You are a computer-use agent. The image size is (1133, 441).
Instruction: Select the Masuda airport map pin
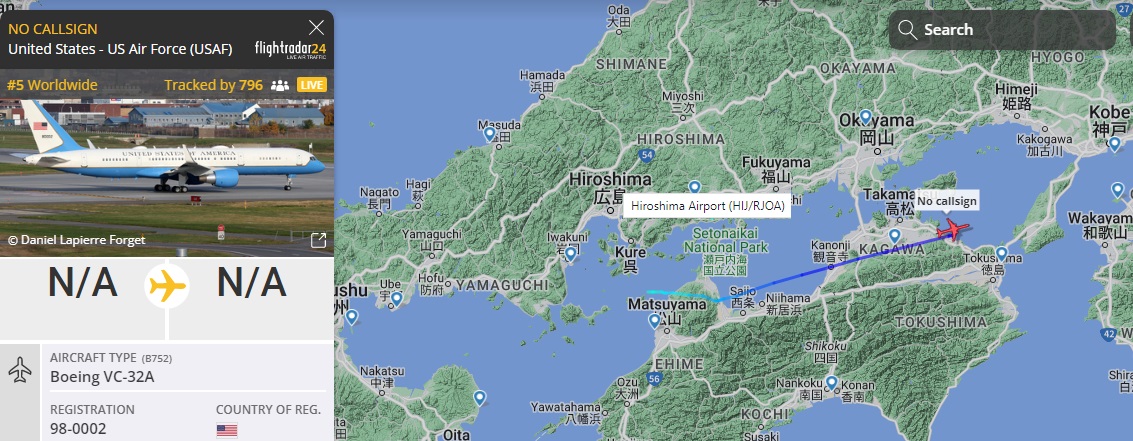click(489, 134)
